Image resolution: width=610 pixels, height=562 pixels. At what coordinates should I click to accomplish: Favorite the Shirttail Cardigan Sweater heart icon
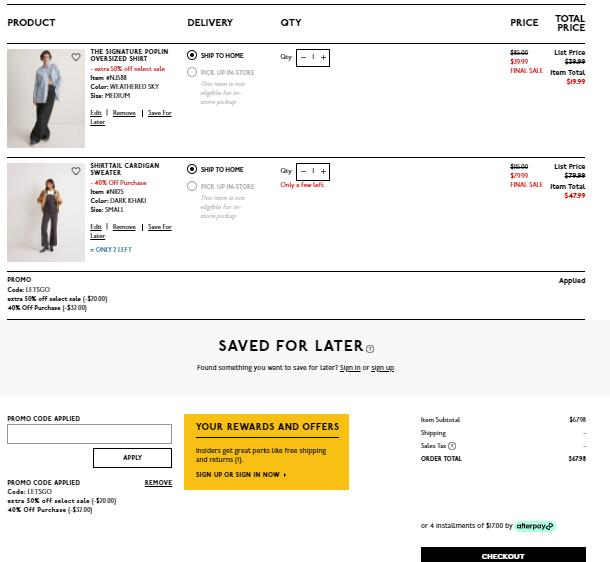pyautogui.click(x=76, y=171)
